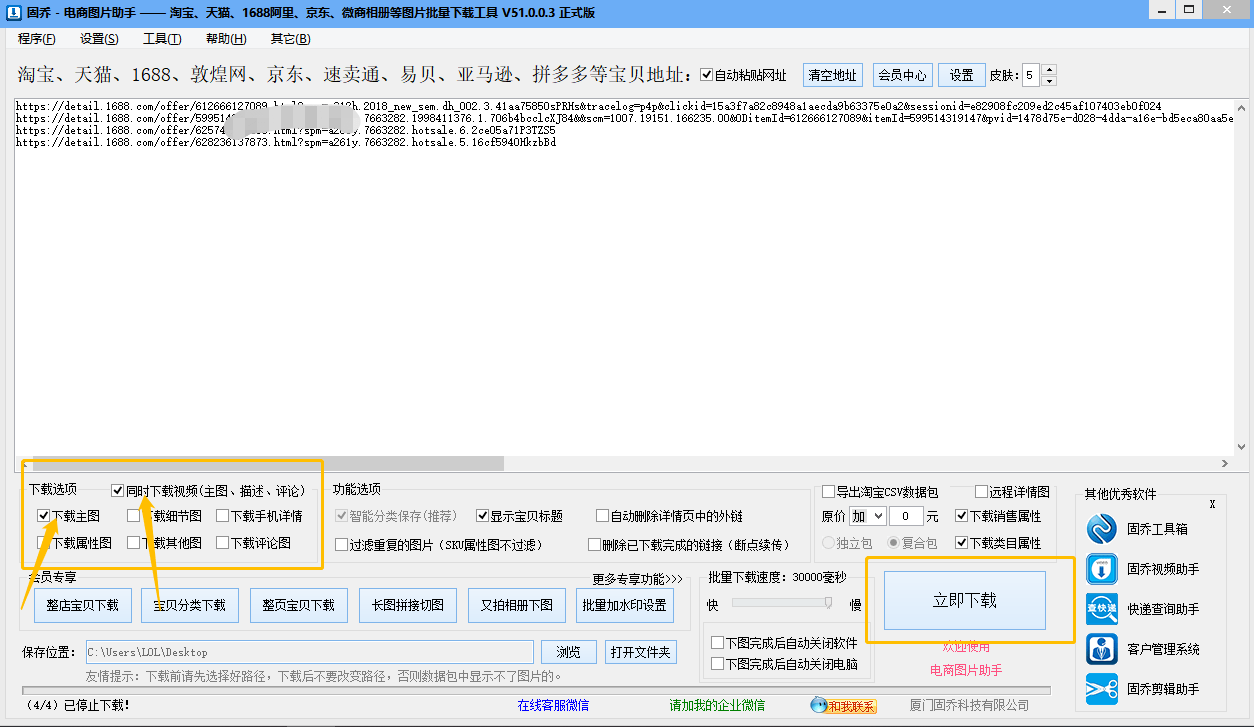The height and width of the screenshot is (727, 1254).
Task: Increase the 皮肤 skin number with up arrow
Action: (1048, 70)
